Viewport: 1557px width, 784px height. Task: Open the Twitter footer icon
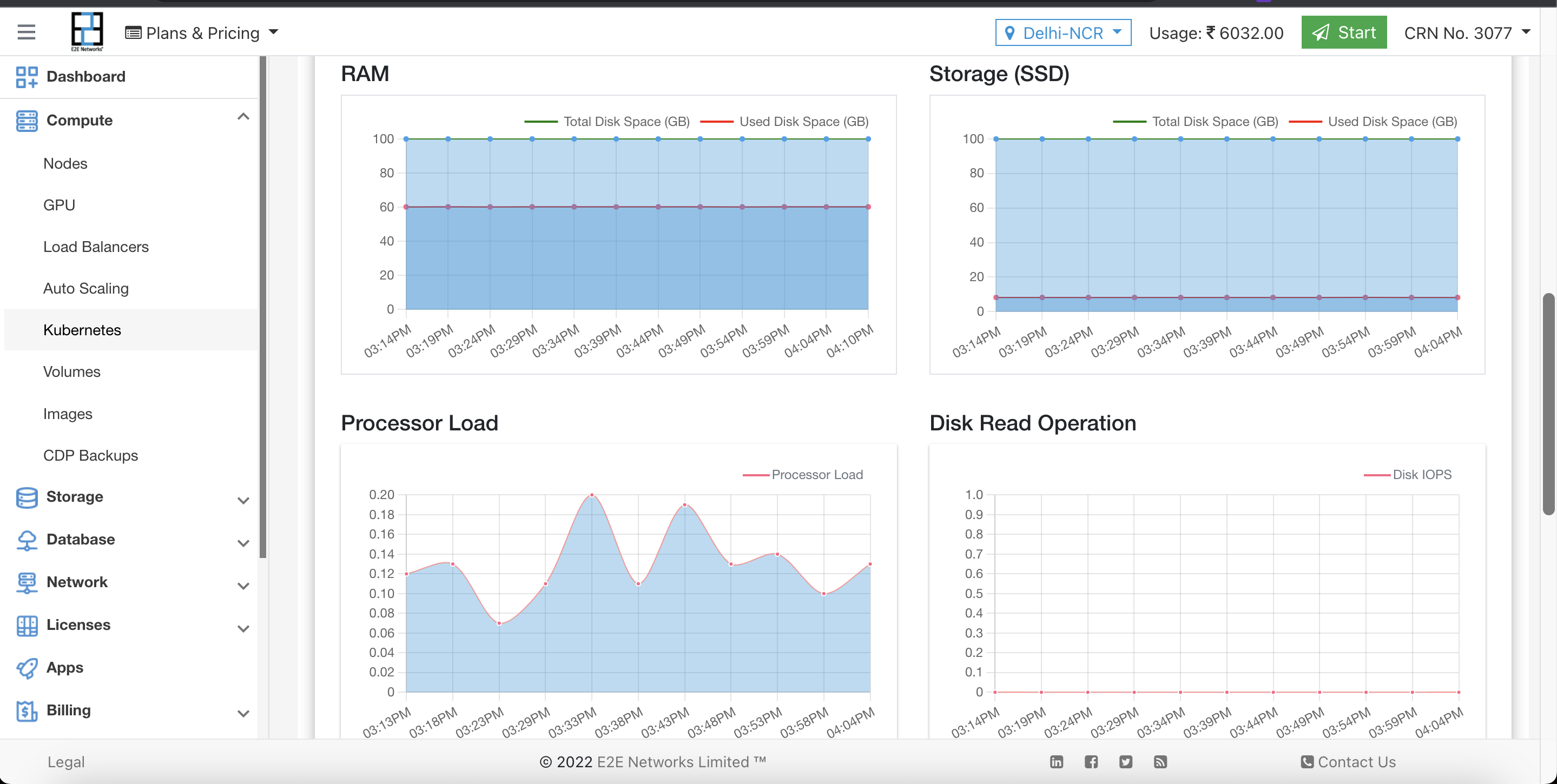click(1125, 762)
